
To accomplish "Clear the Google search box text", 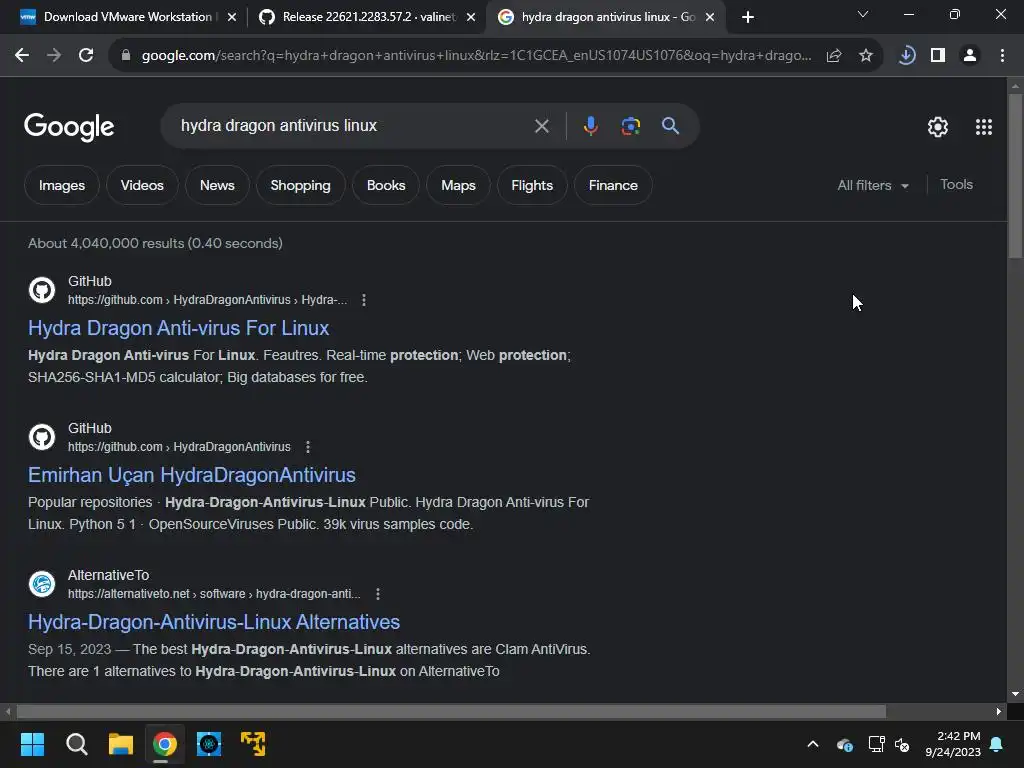I will tap(541, 126).
